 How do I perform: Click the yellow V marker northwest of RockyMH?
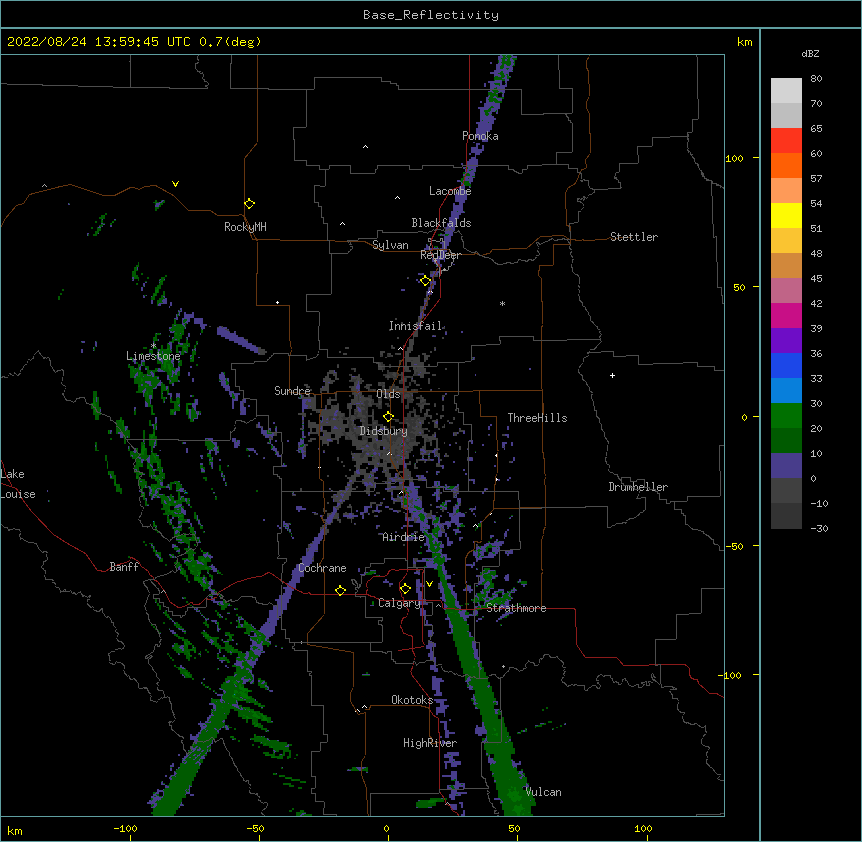pos(175,184)
